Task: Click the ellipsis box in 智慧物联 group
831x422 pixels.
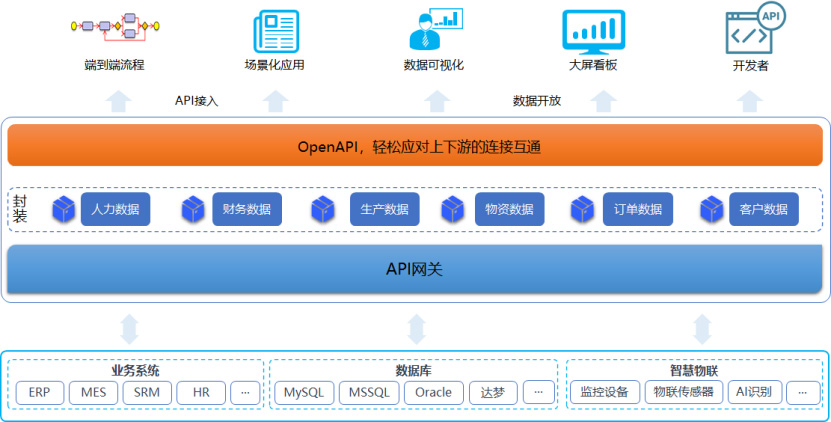Action: coord(802,393)
